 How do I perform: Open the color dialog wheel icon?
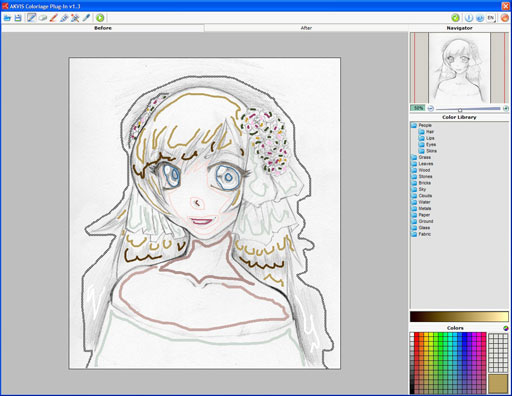(506, 328)
